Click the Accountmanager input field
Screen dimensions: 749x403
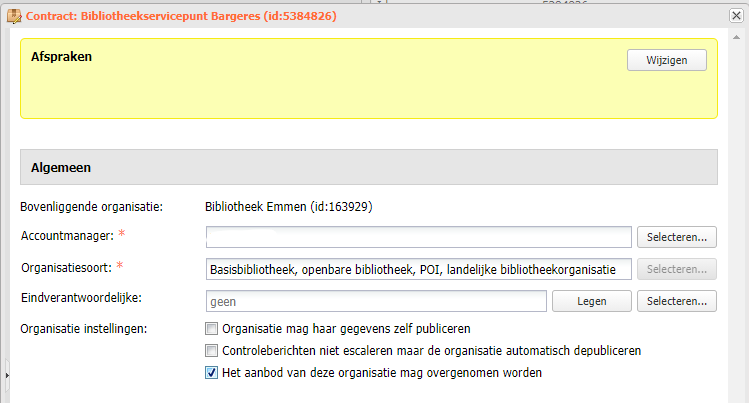click(x=418, y=237)
